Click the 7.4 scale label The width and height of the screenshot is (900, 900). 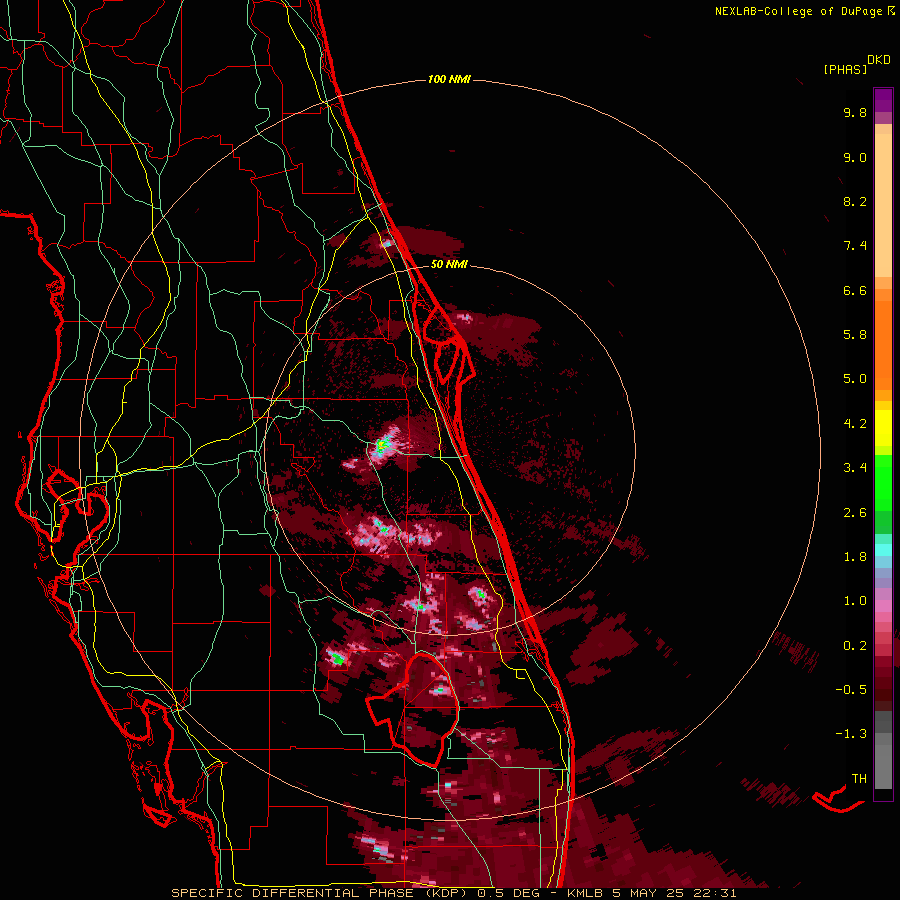[855, 246]
